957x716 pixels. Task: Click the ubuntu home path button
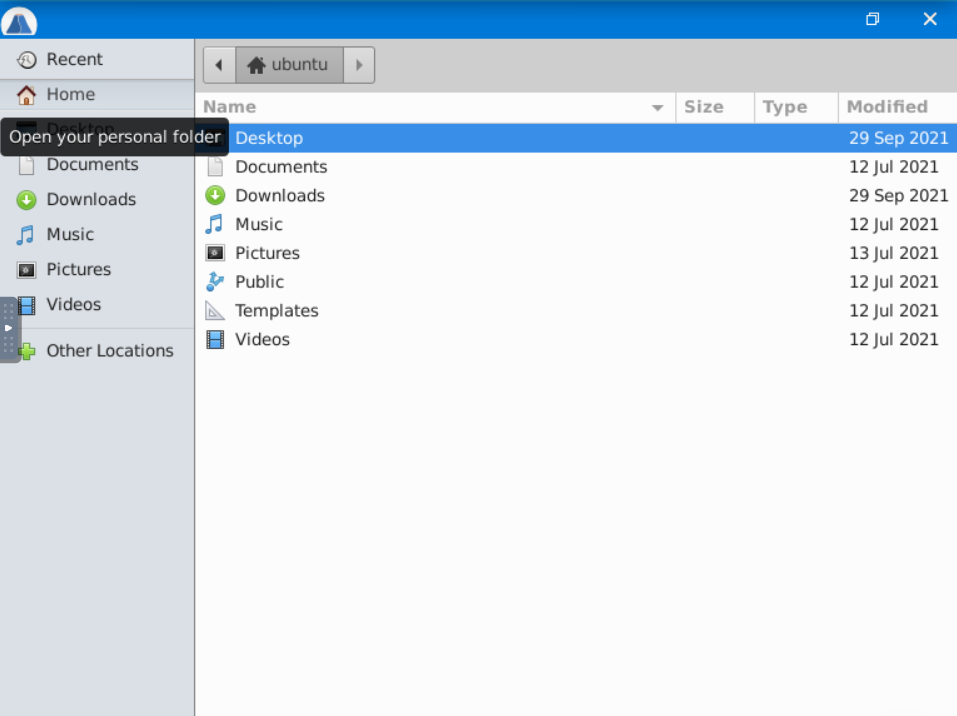coord(289,65)
